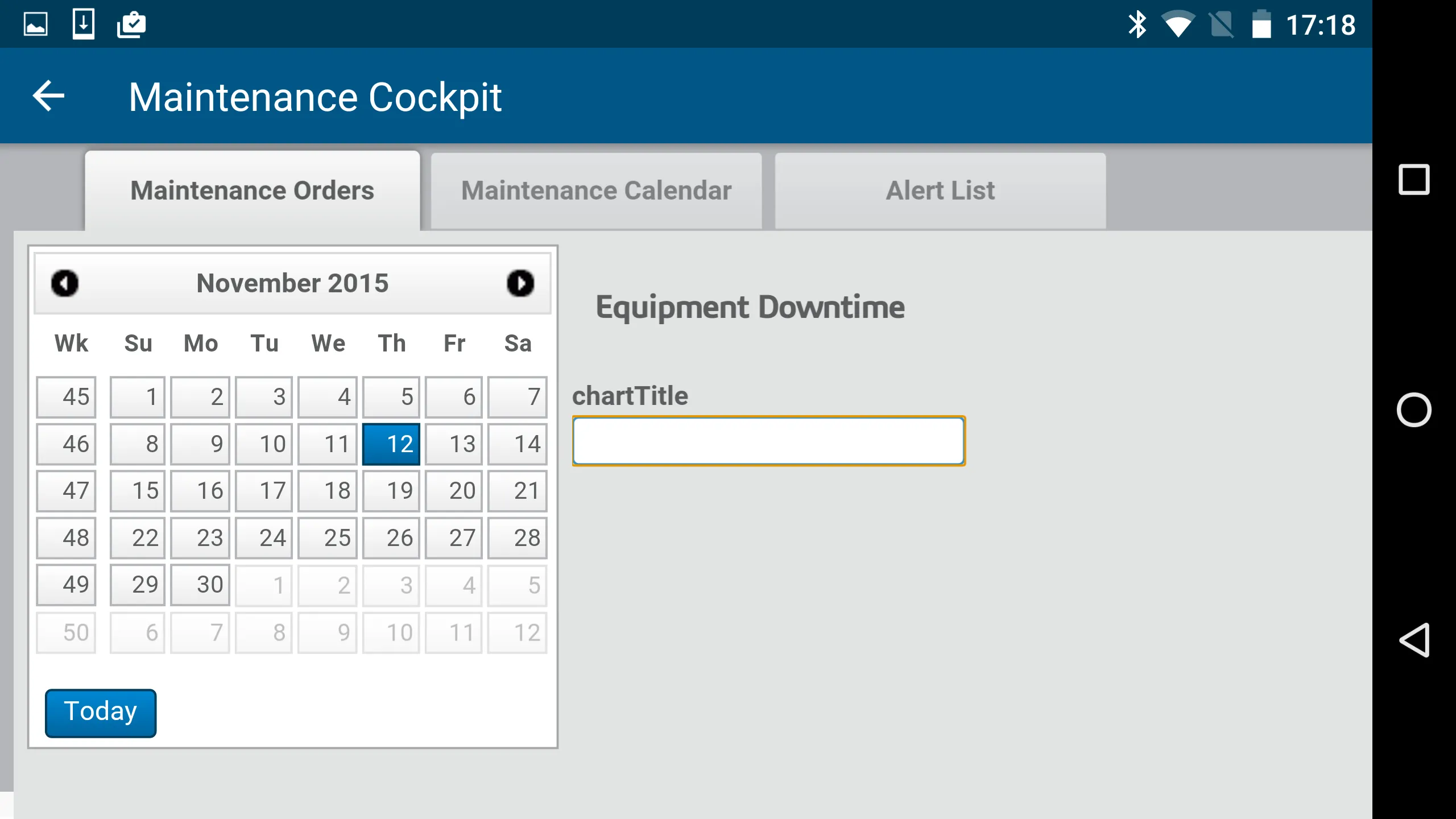Pick November 29 in calendar

pyautogui.click(x=138, y=585)
